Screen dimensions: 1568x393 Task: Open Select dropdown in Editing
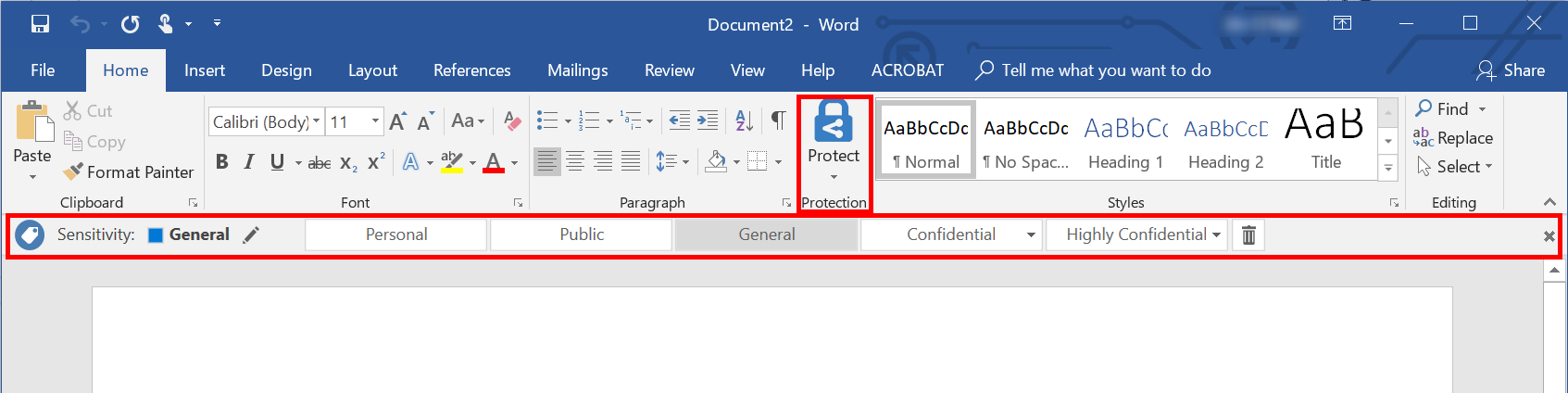click(x=1455, y=167)
